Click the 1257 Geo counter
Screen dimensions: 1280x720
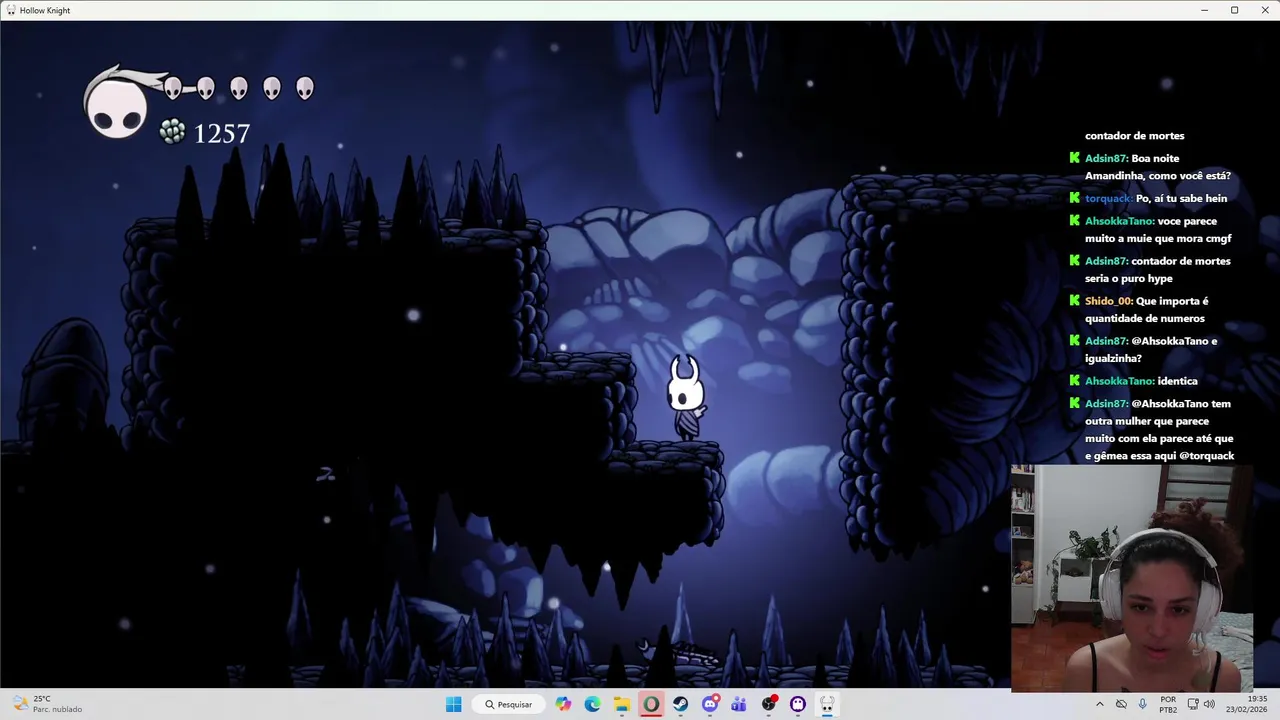[221, 133]
